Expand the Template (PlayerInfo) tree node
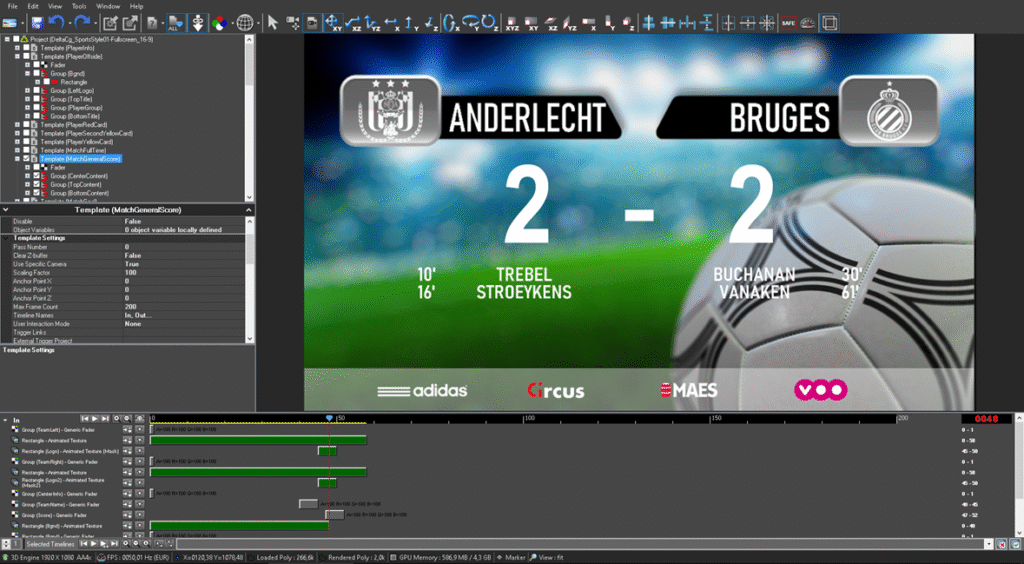Screen dimensions: 1024x564 (18, 47)
